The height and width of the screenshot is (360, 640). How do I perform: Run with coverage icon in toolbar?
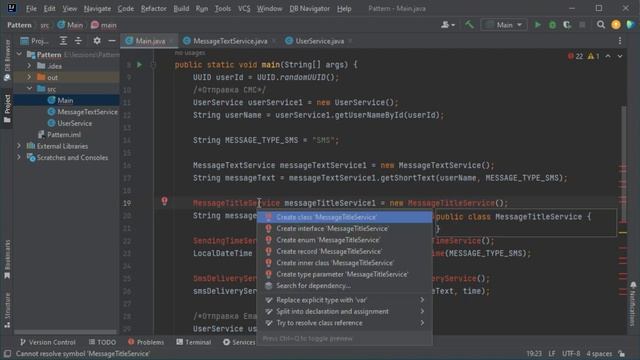[567, 25]
